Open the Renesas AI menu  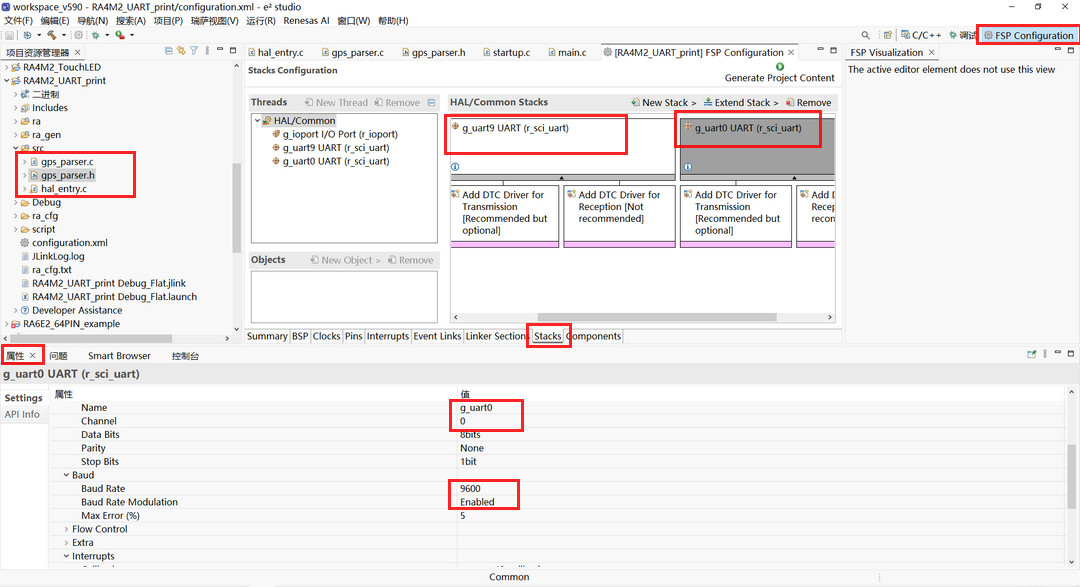tap(307, 21)
